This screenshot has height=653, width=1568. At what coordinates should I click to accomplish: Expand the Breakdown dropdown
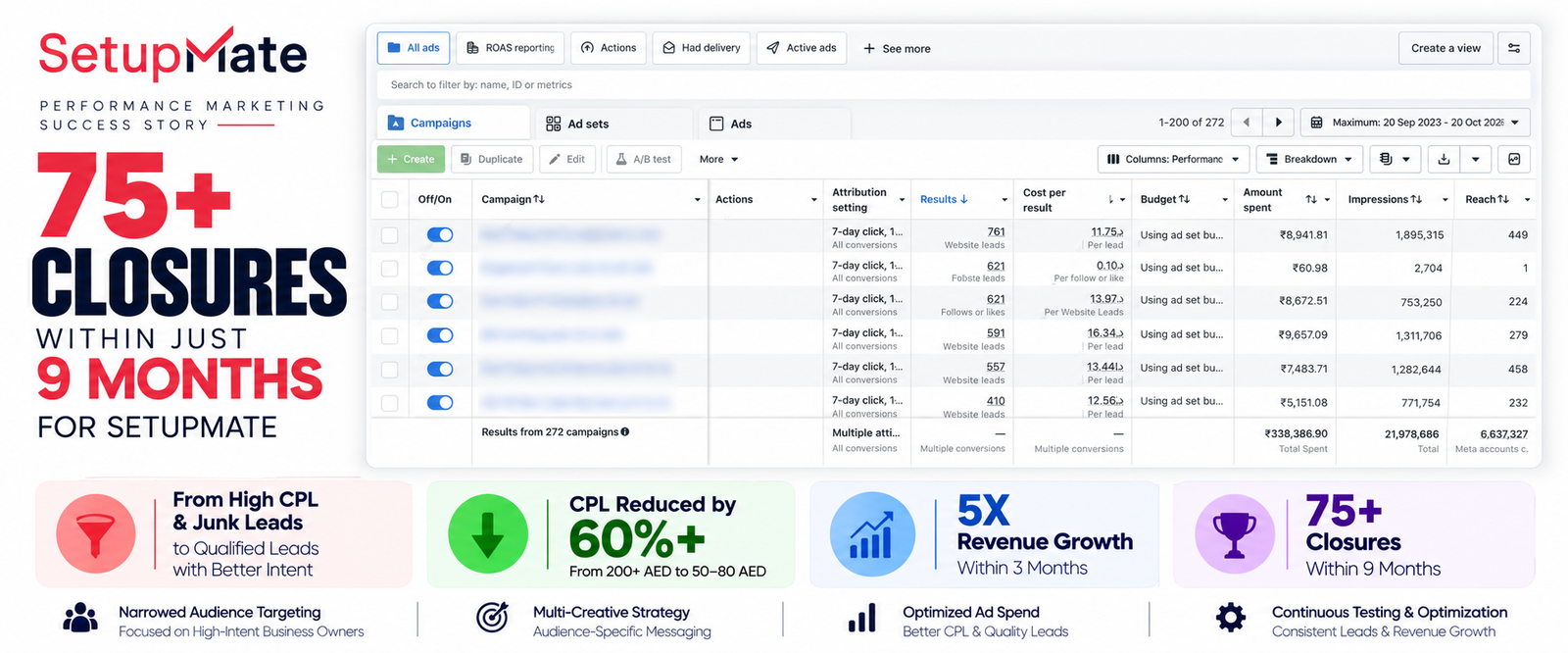tap(1309, 159)
